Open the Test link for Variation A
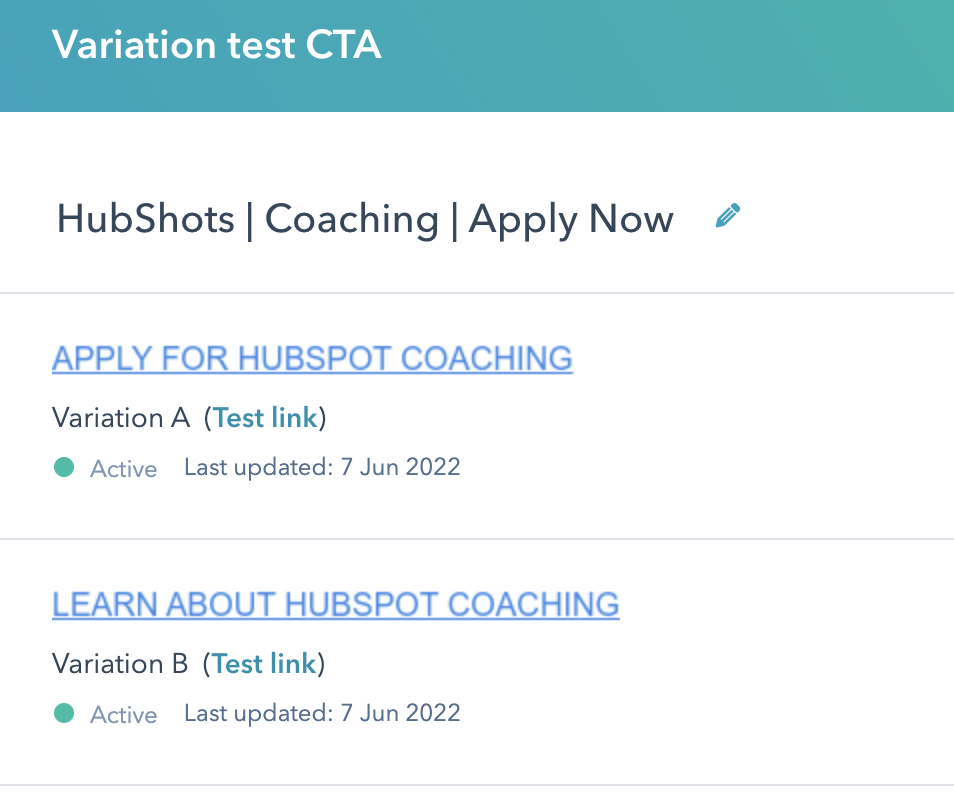This screenshot has width=954, height=798. coord(265,417)
